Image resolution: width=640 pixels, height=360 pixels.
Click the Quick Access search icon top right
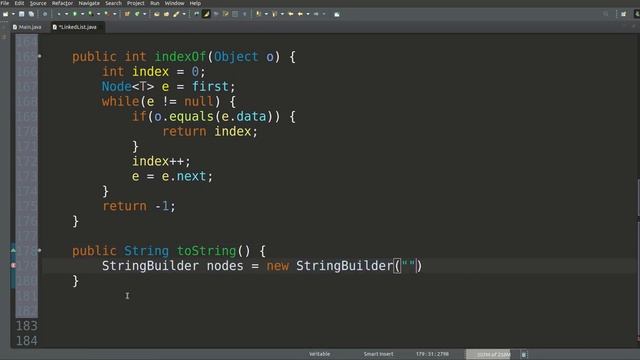[606, 14]
